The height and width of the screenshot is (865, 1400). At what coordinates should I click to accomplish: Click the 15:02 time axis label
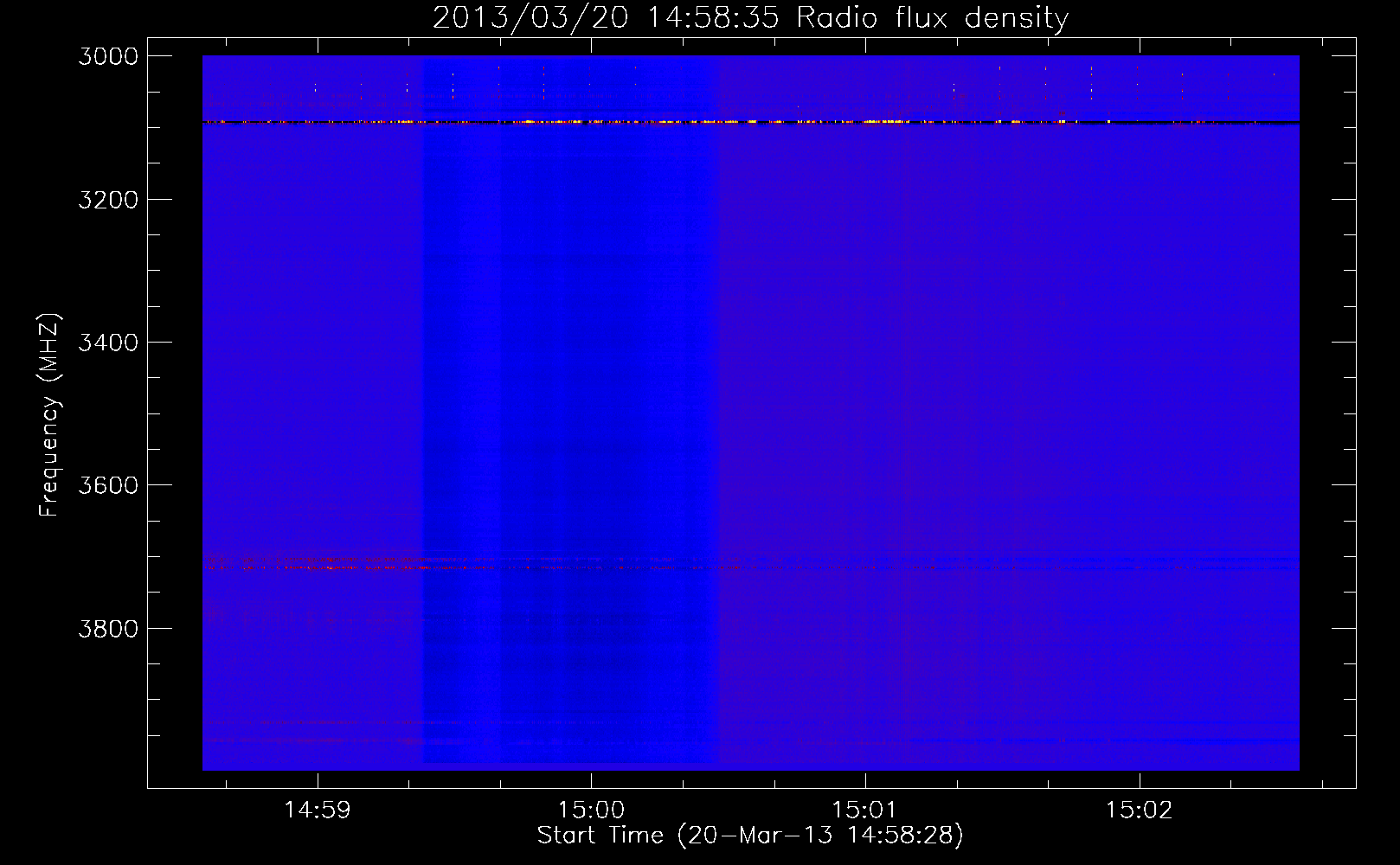[x=1139, y=810]
